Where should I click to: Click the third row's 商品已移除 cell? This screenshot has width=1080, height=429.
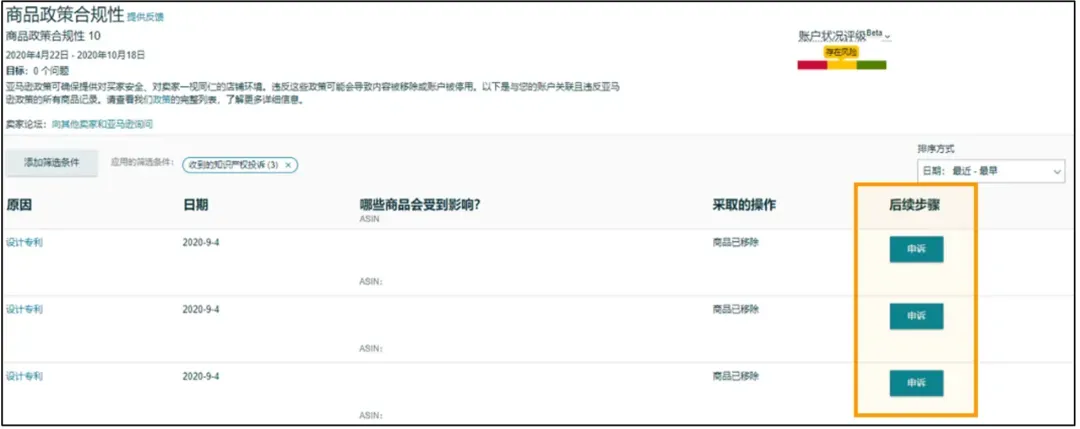(736, 376)
